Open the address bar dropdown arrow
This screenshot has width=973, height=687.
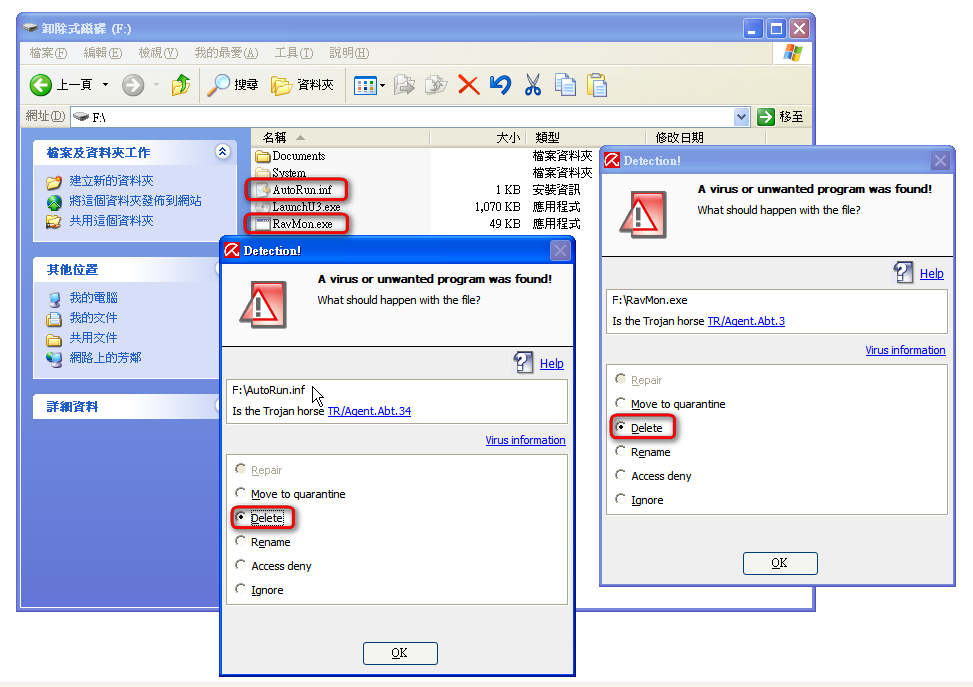(741, 117)
